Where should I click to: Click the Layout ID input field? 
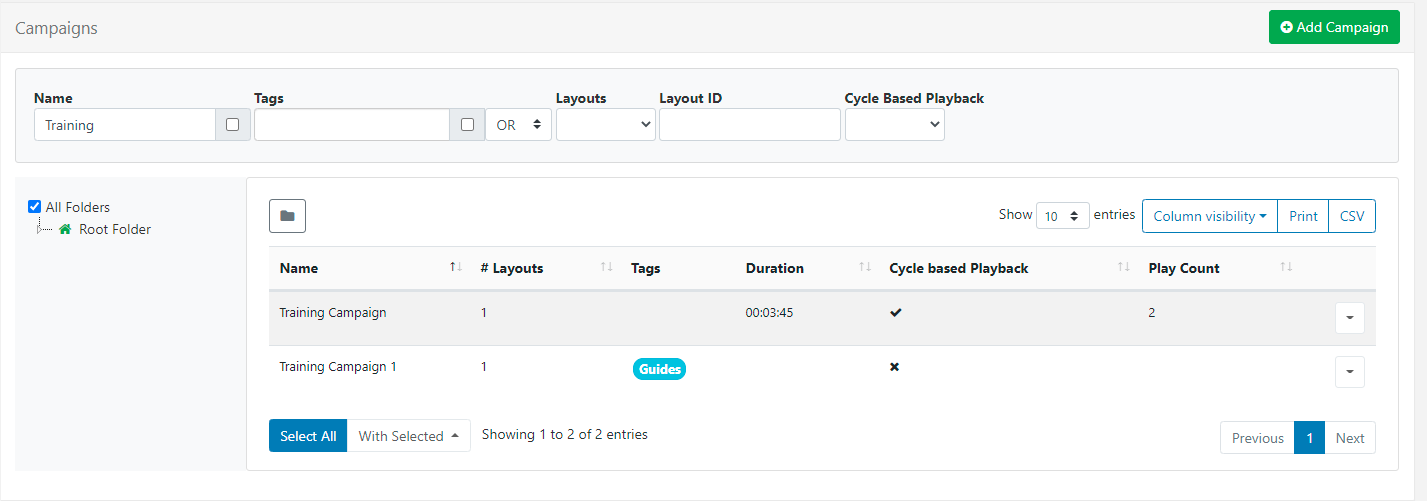(749, 125)
